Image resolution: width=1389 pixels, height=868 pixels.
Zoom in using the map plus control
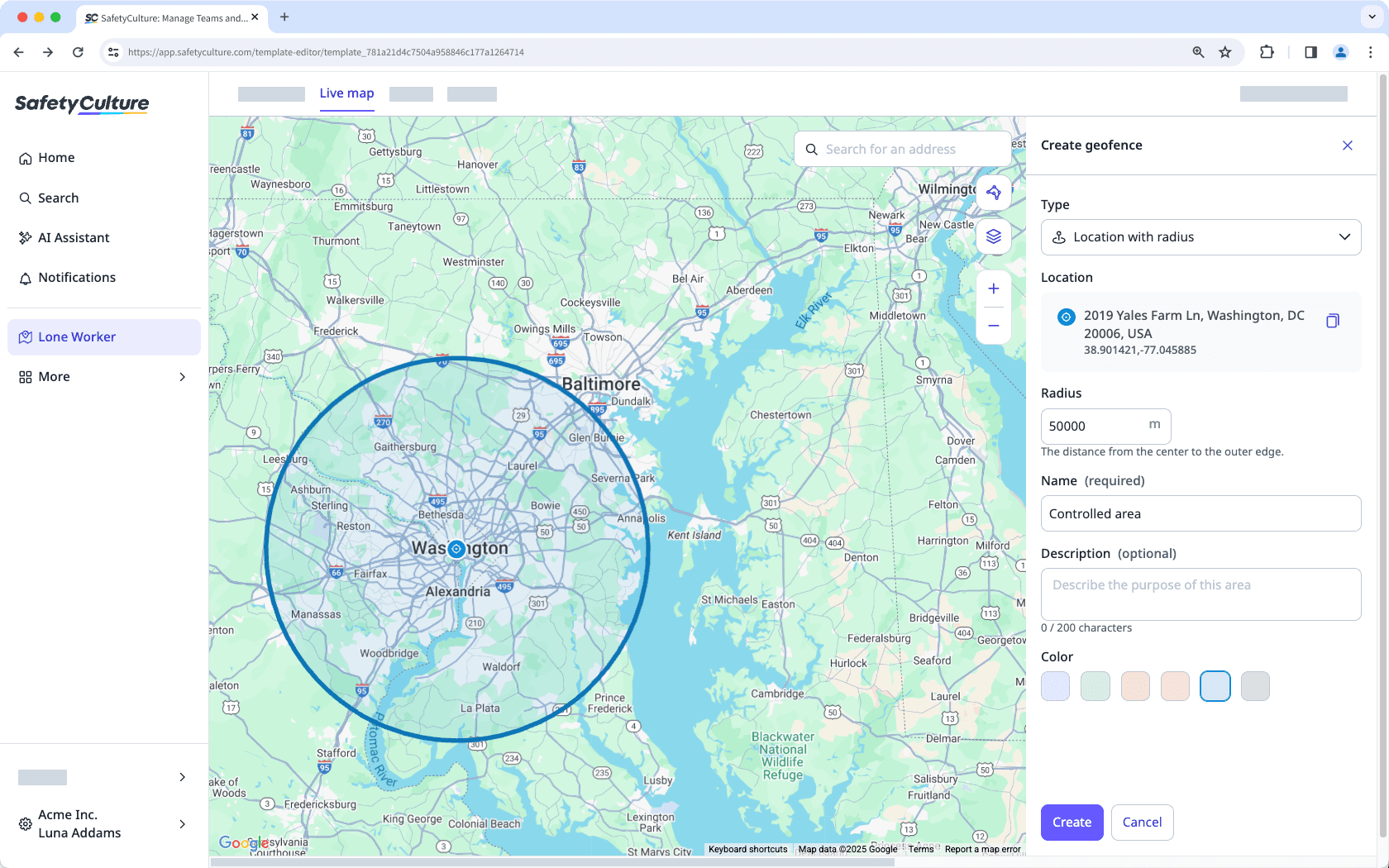tap(993, 289)
